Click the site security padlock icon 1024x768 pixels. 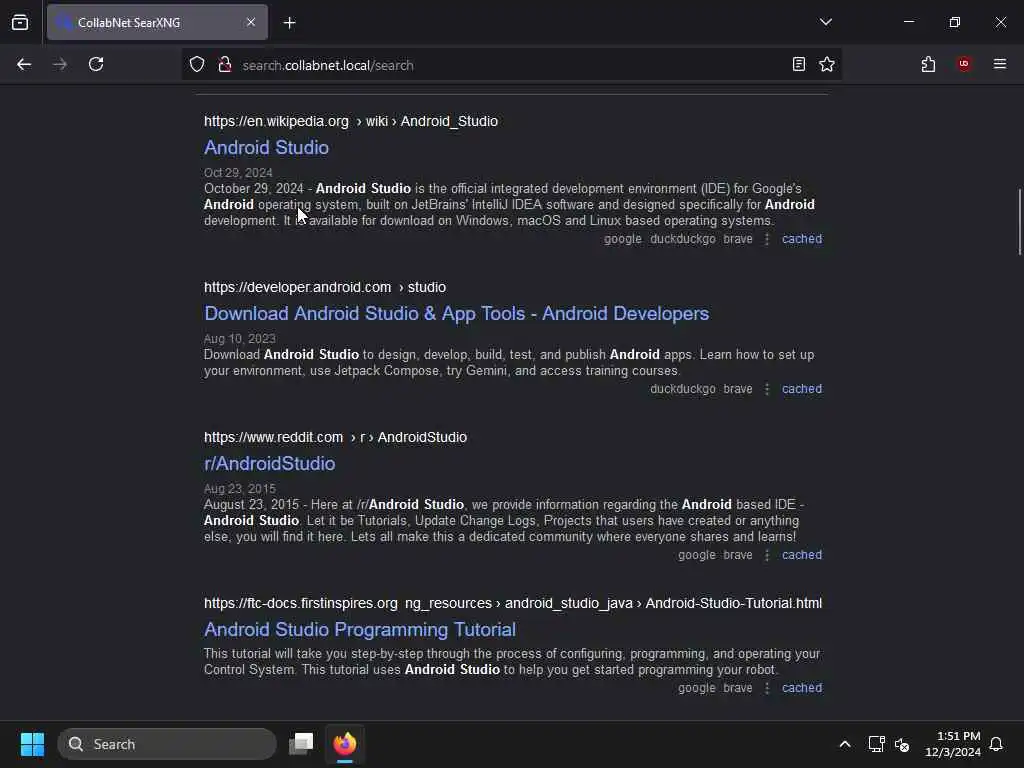click(225, 65)
